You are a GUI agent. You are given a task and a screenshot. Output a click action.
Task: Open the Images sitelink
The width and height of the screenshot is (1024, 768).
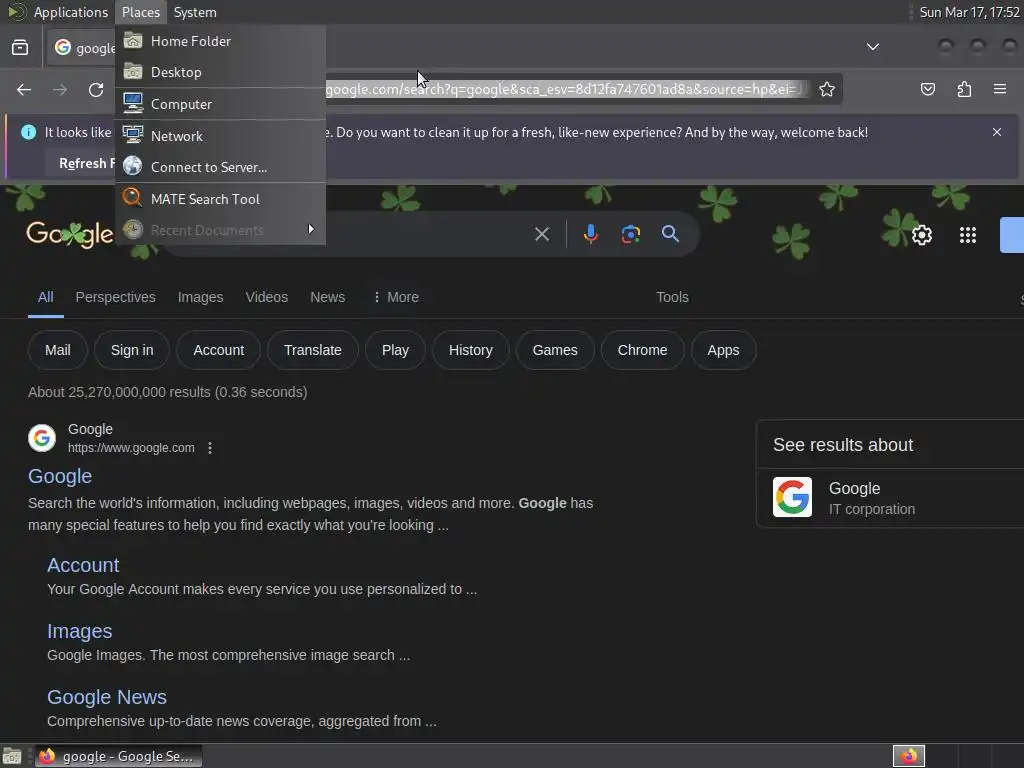(x=80, y=631)
